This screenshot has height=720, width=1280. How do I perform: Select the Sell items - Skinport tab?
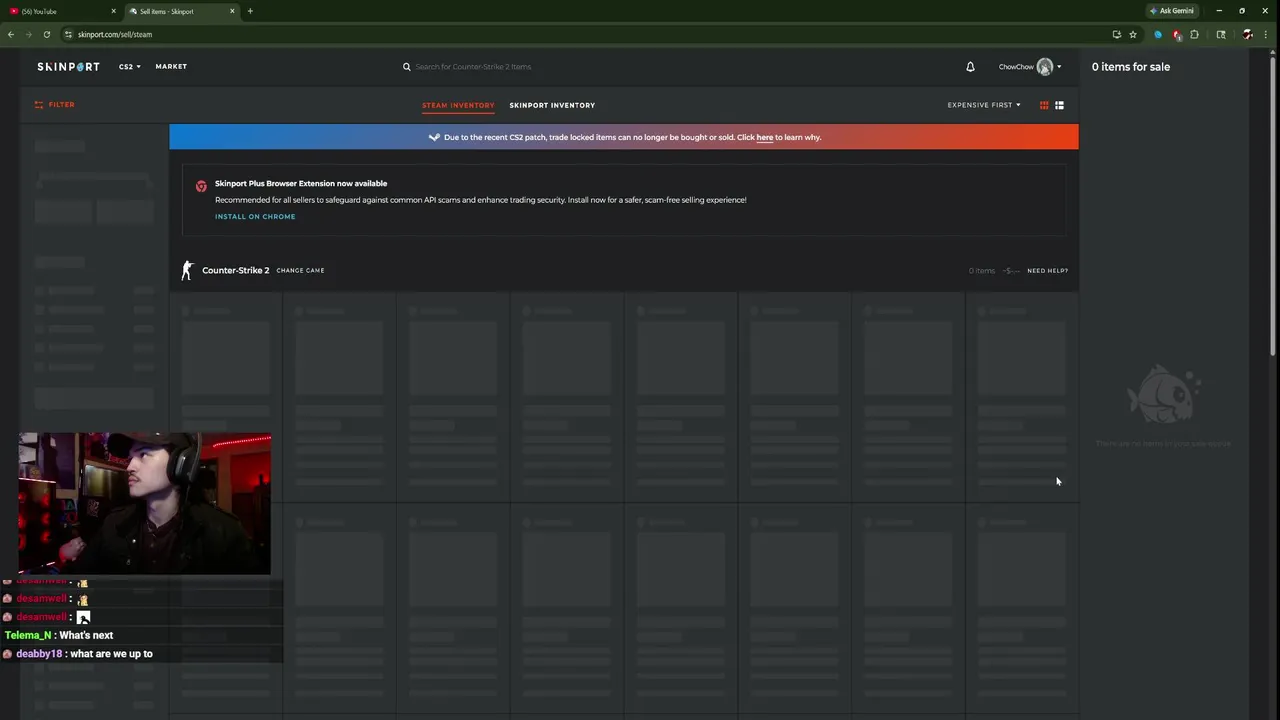(183, 11)
